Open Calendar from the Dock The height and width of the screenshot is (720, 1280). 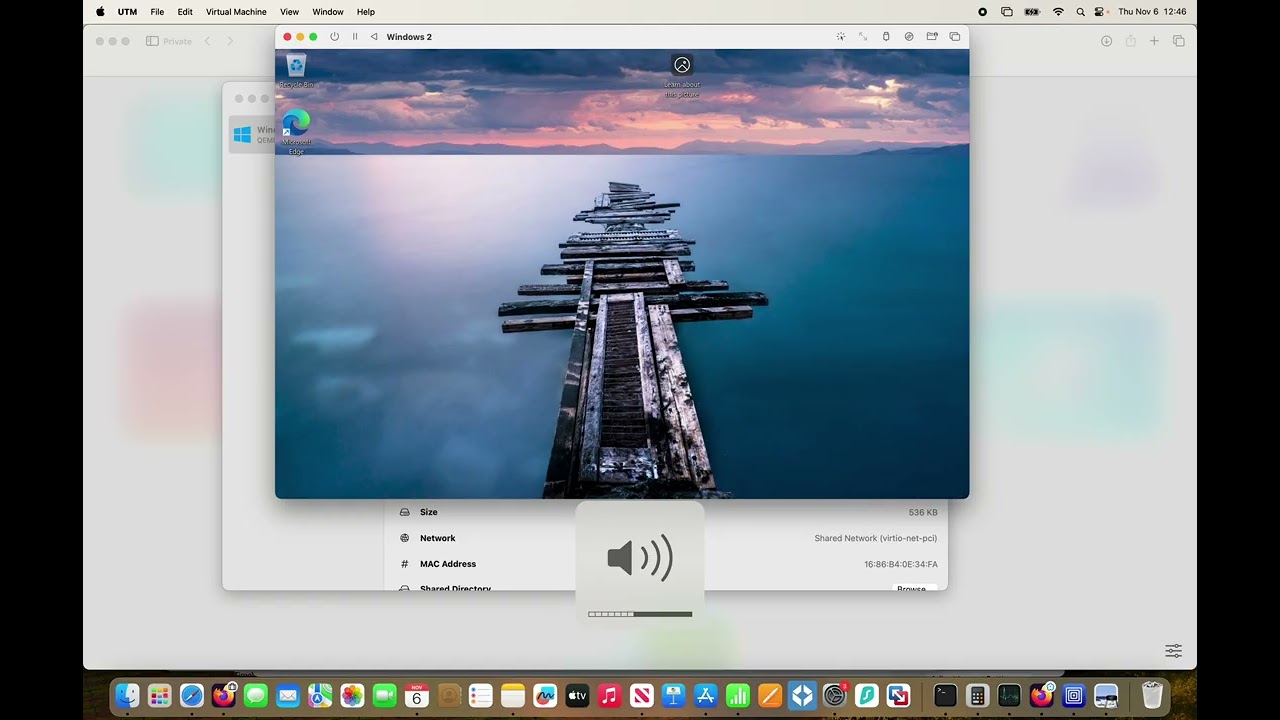coord(417,695)
